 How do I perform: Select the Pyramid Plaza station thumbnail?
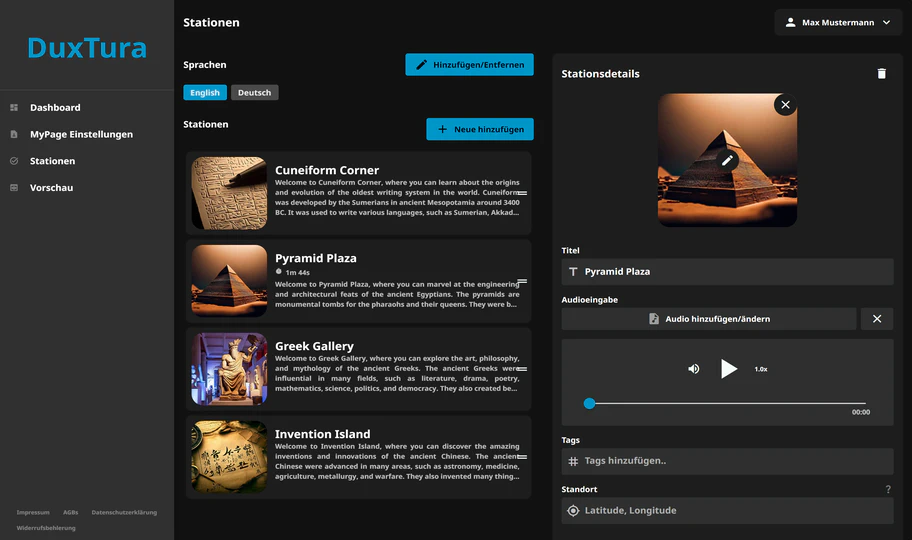(x=229, y=281)
